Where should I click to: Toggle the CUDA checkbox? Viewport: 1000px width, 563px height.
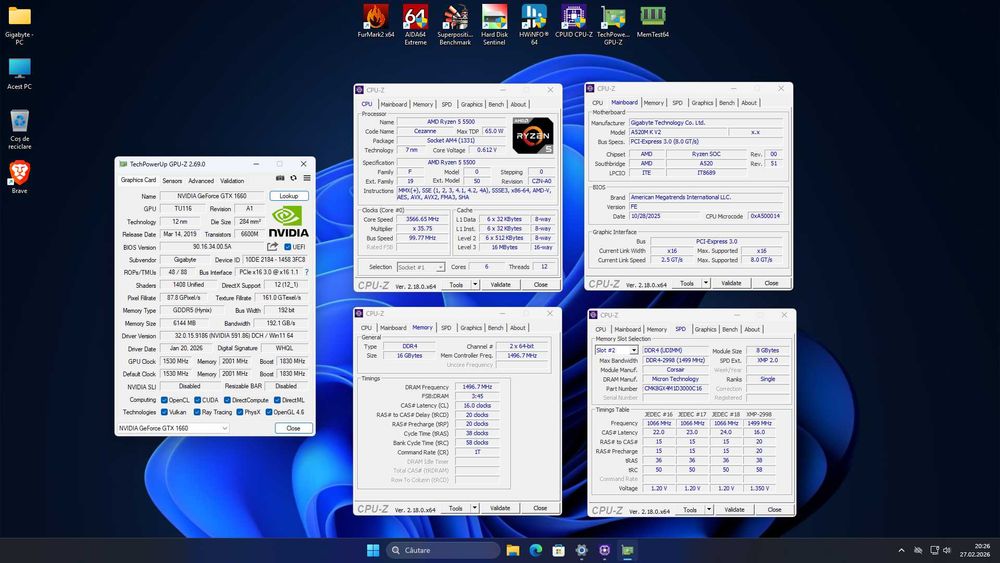[198, 400]
